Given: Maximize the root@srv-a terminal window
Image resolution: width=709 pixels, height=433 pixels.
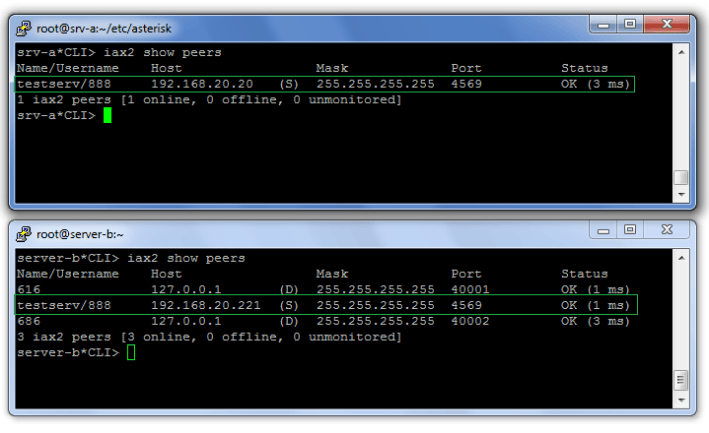Looking at the screenshot, I should pyautogui.click(x=630, y=24).
